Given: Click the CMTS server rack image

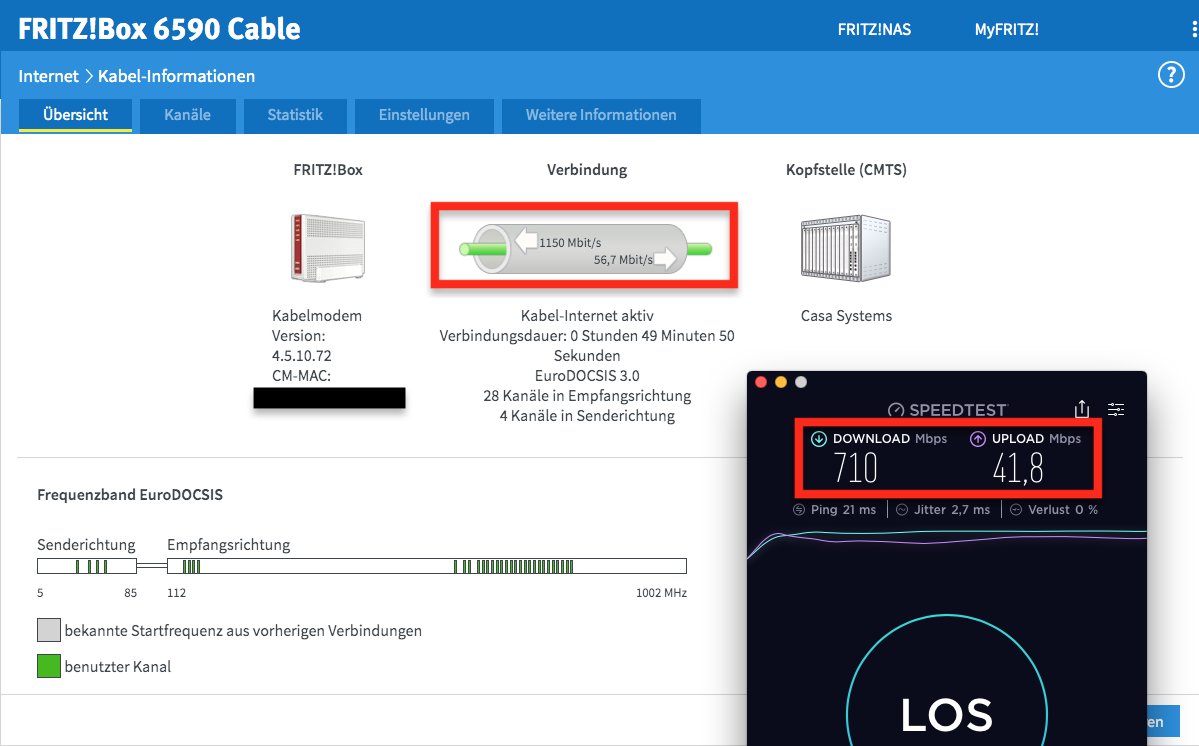Looking at the screenshot, I should coord(846,248).
